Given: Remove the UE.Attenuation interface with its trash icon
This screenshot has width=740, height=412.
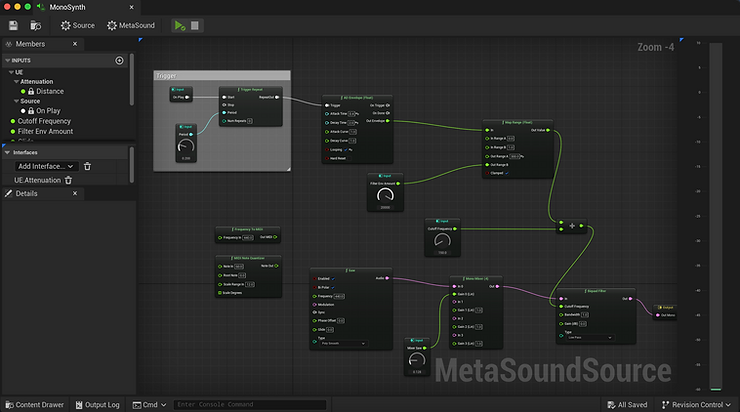Looking at the screenshot, I should point(68,180).
